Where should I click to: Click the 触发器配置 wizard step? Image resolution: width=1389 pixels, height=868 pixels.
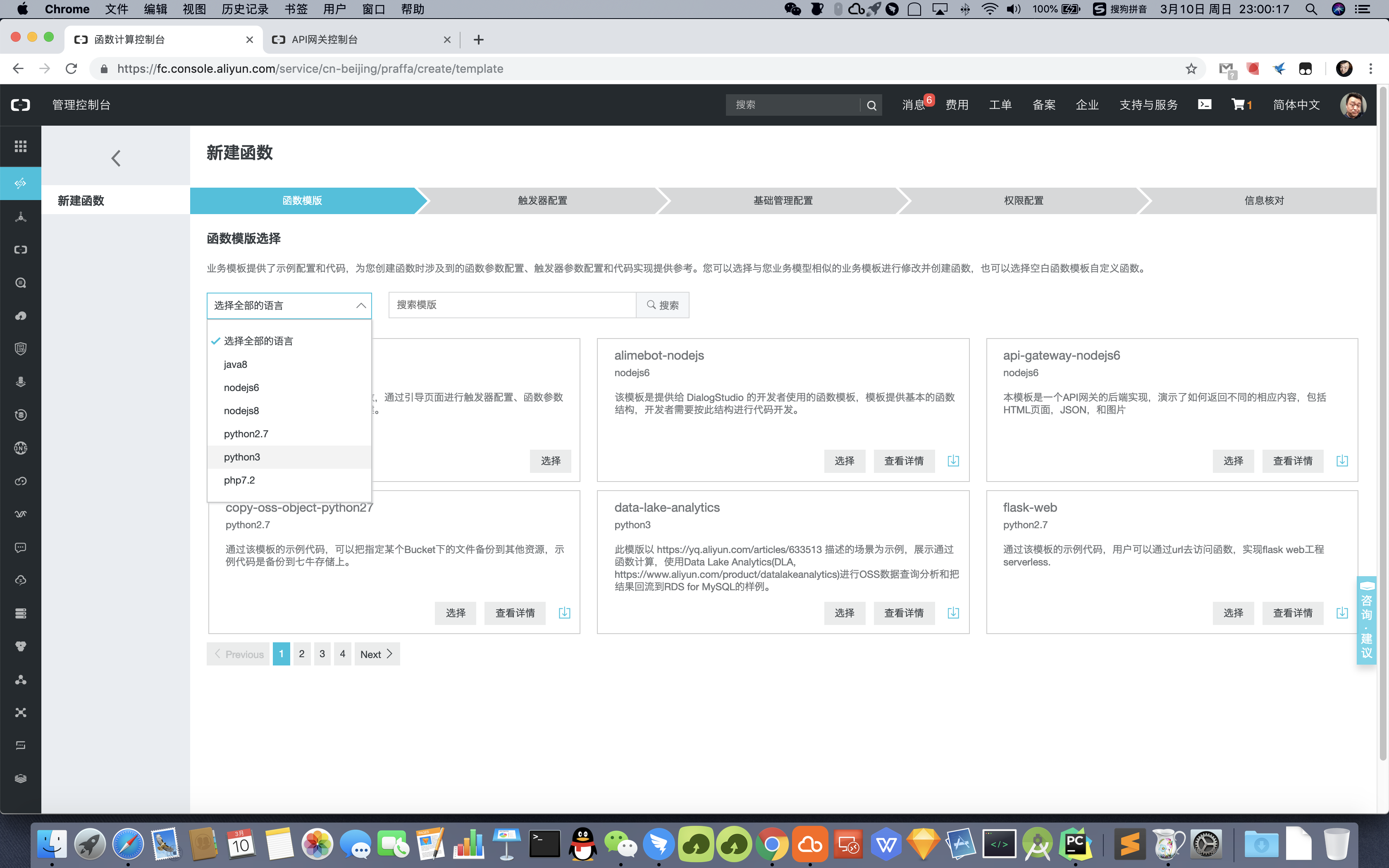(x=542, y=200)
